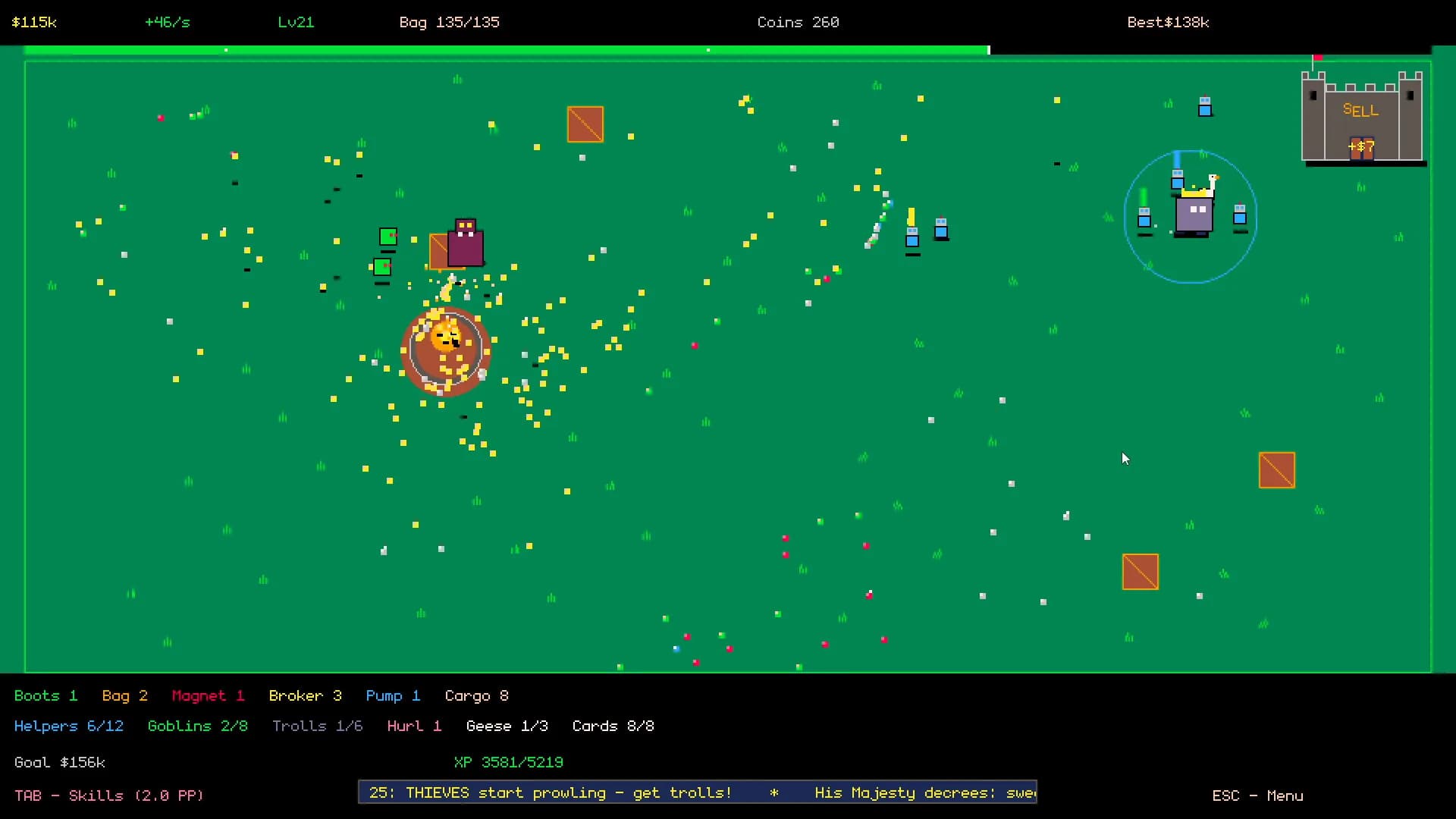
Task: Click the XP 3581/5219 text
Action: tap(508, 762)
